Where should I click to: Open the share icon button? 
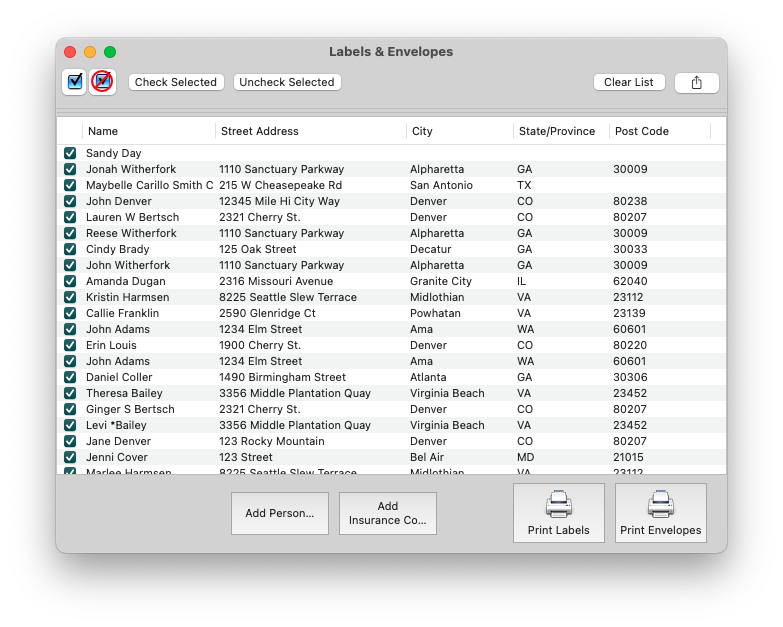(x=697, y=82)
